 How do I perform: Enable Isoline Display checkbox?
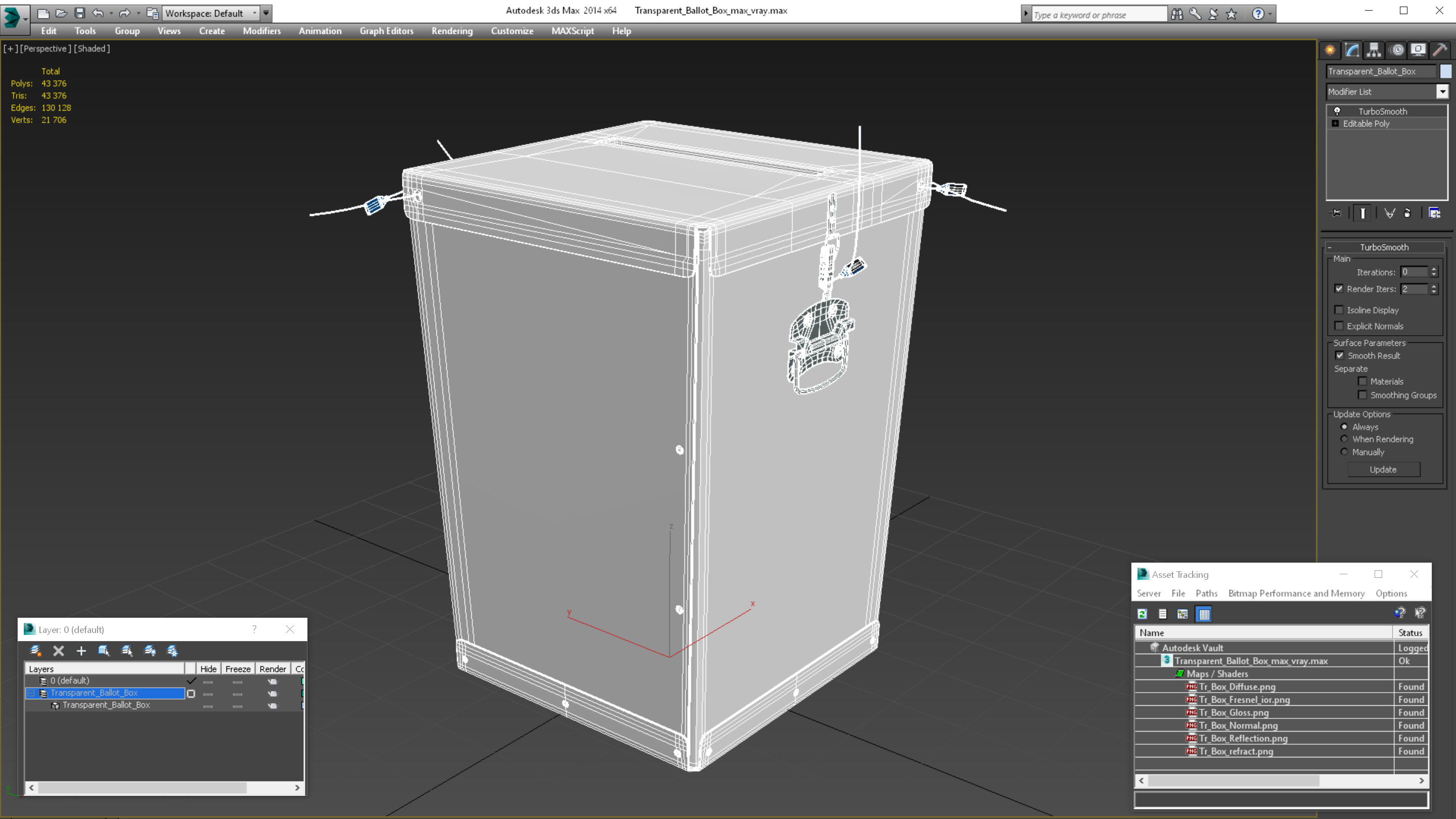coord(1339,310)
